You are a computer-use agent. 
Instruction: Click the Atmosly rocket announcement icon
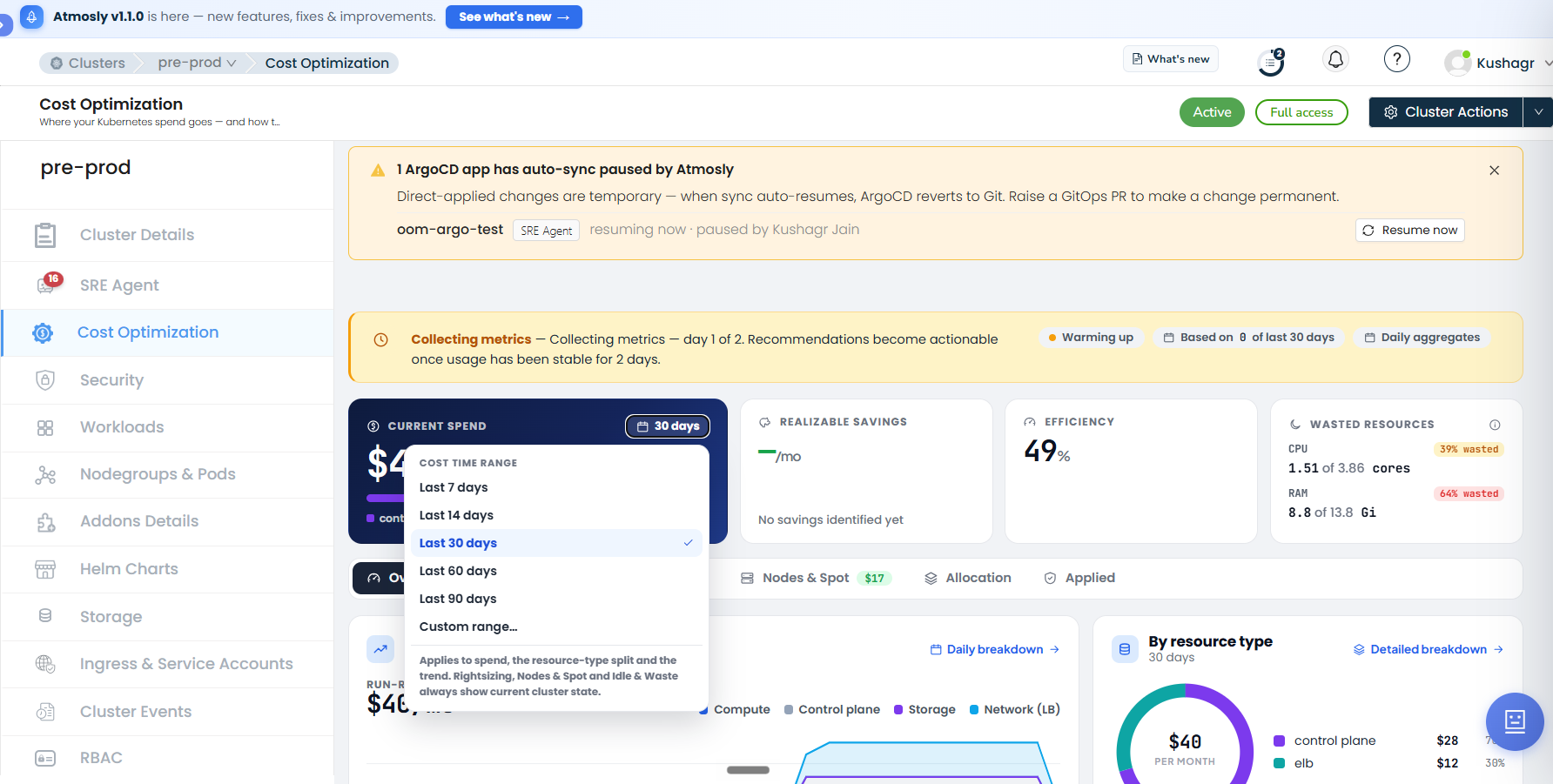31,17
